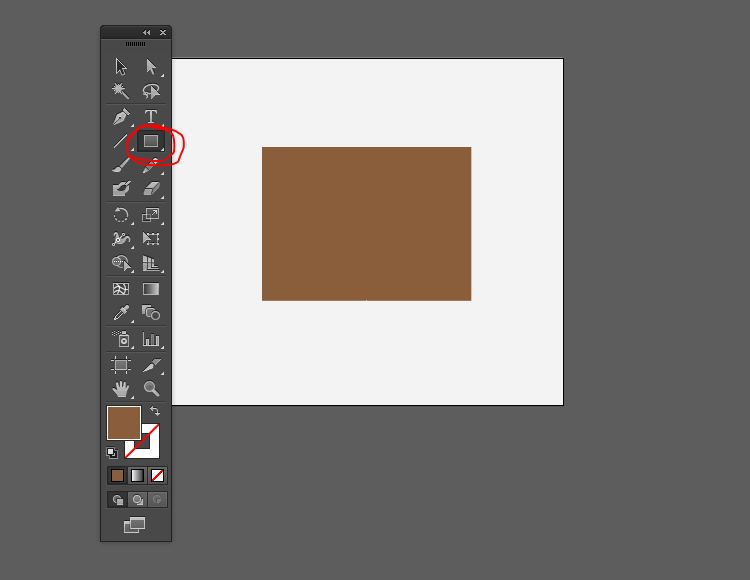Click the brown Fill color box
The height and width of the screenshot is (580, 750).
124,423
